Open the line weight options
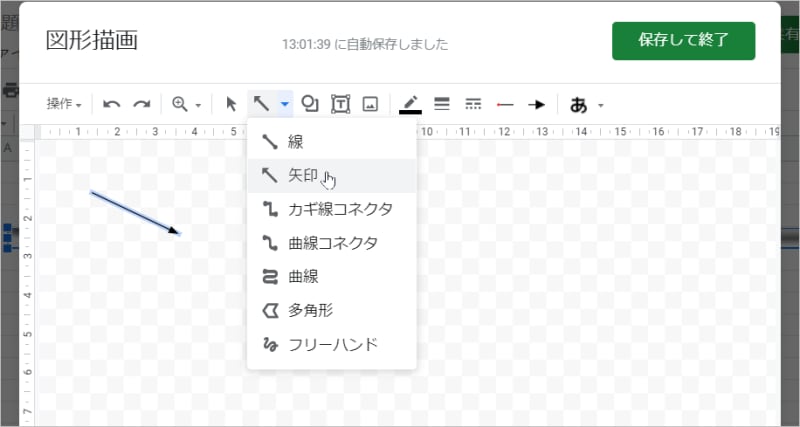Image resolution: width=800 pixels, height=427 pixels. tap(442, 105)
